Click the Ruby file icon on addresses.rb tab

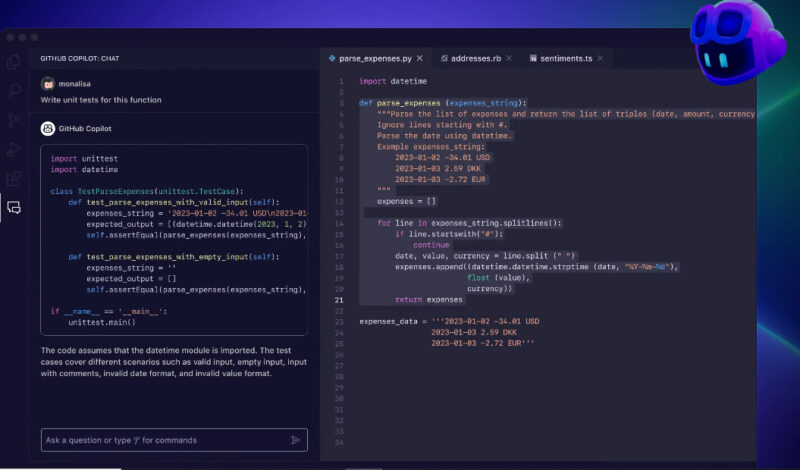click(444, 58)
